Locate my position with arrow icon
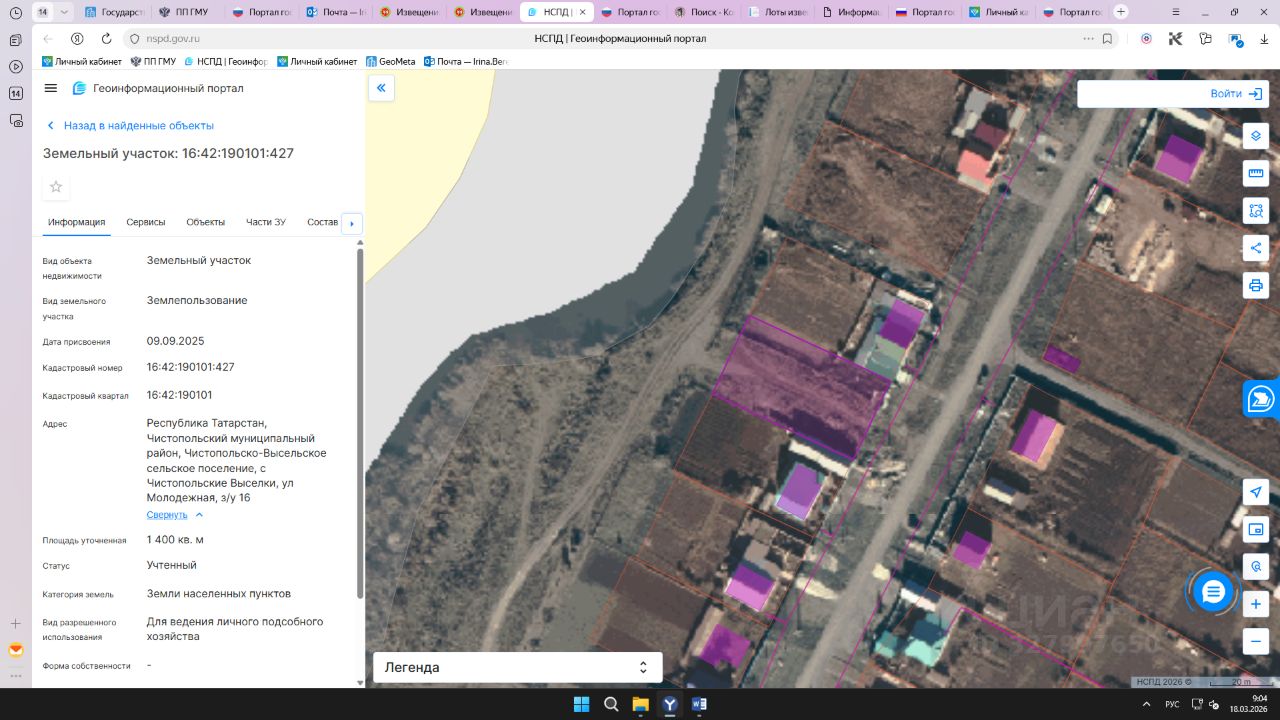The height and width of the screenshot is (720, 1280). pyautogui.click(x=1256, y=492)
